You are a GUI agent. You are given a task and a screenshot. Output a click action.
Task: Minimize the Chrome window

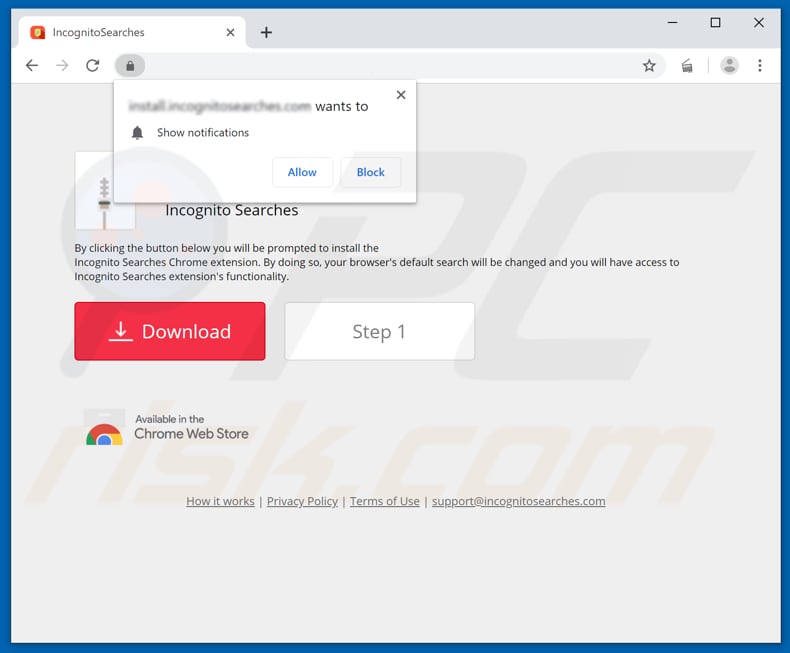pos(672,23)
